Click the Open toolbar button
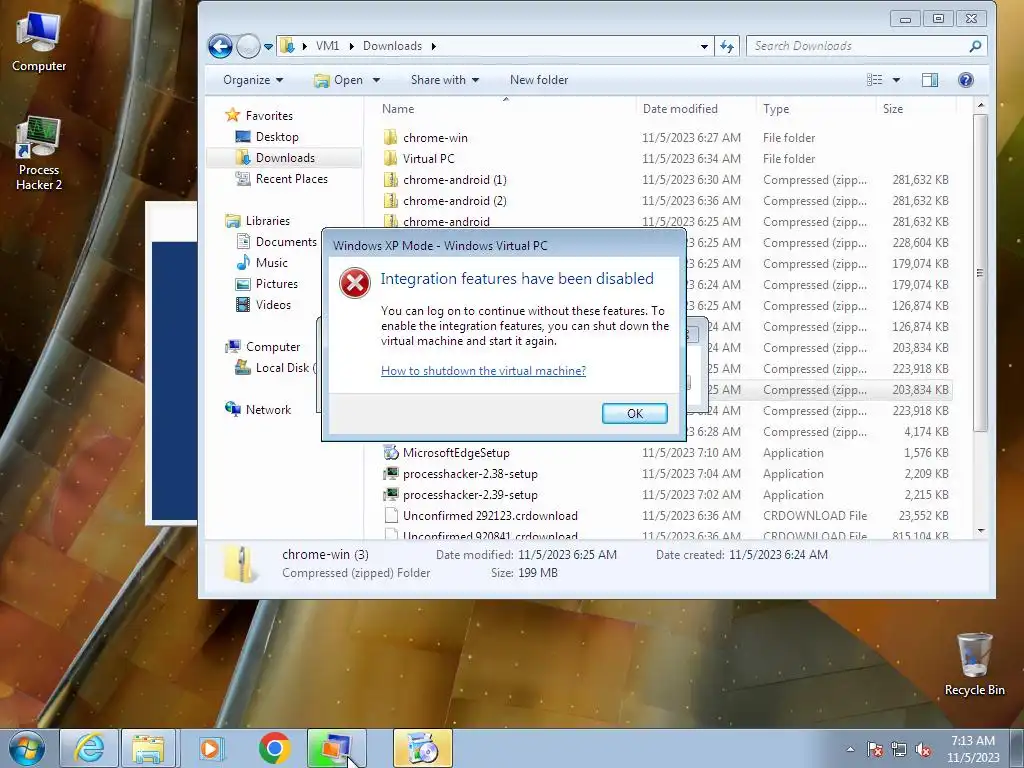1024x768 pixels. click(340, 80)
